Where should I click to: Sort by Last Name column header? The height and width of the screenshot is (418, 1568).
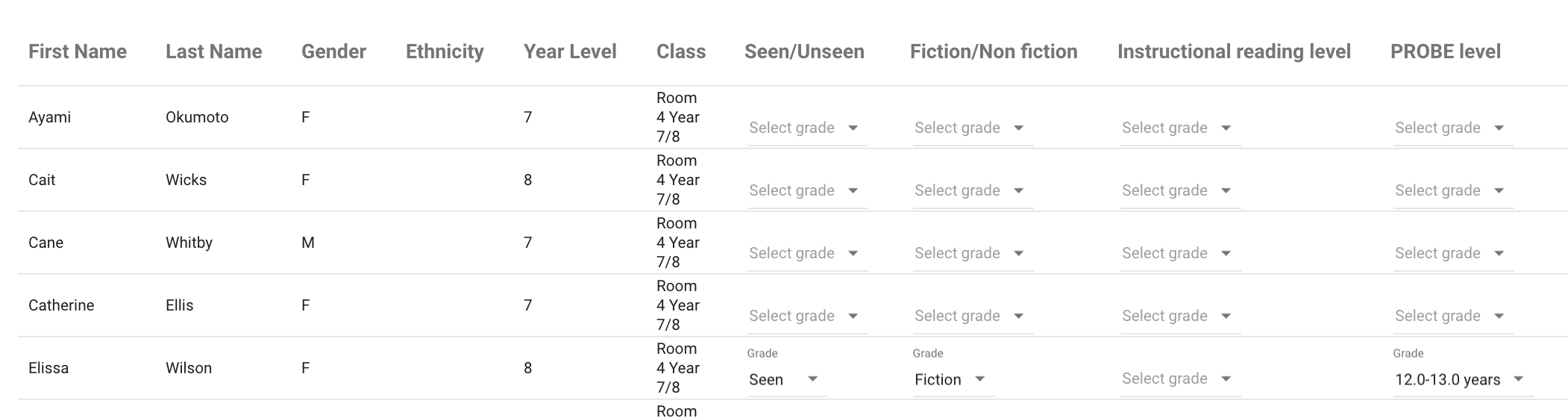click(x=213, y=52)
